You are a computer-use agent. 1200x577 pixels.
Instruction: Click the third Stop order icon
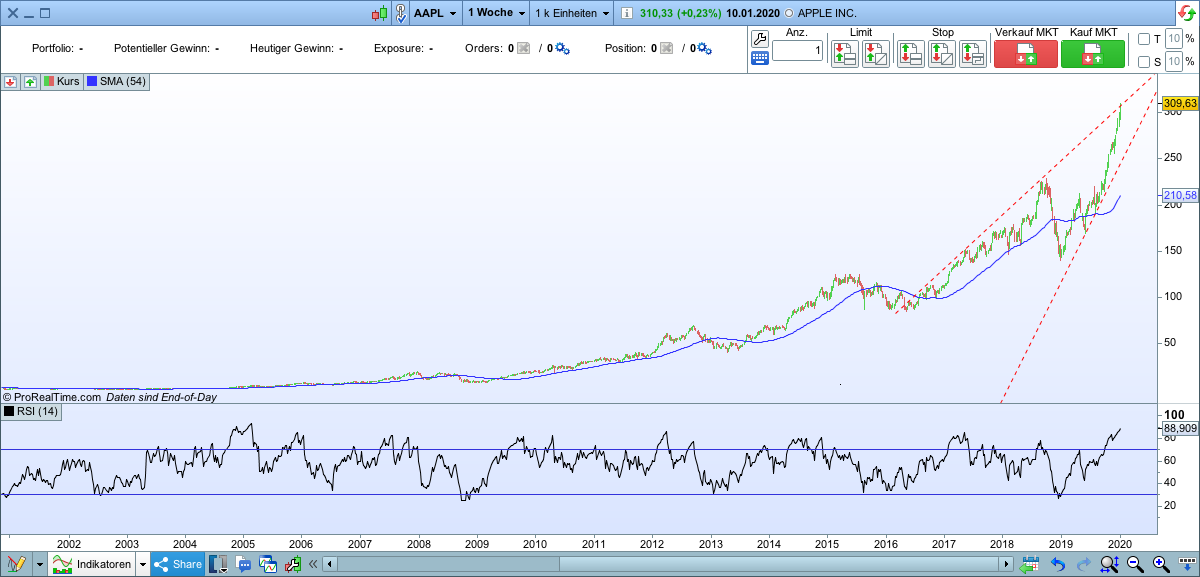click(x=973, y=54)
